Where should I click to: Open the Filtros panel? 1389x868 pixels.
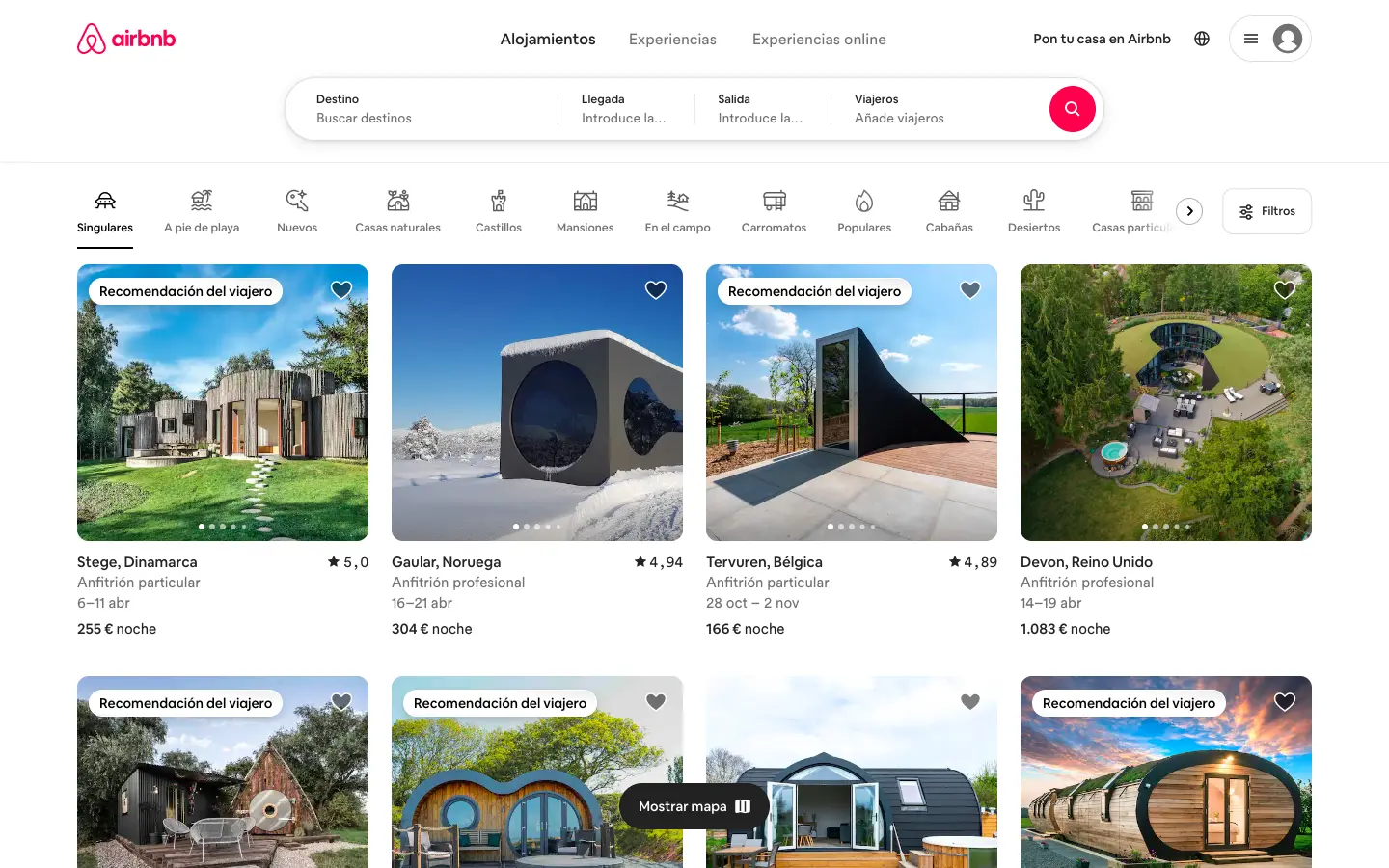pos(1266,211)
